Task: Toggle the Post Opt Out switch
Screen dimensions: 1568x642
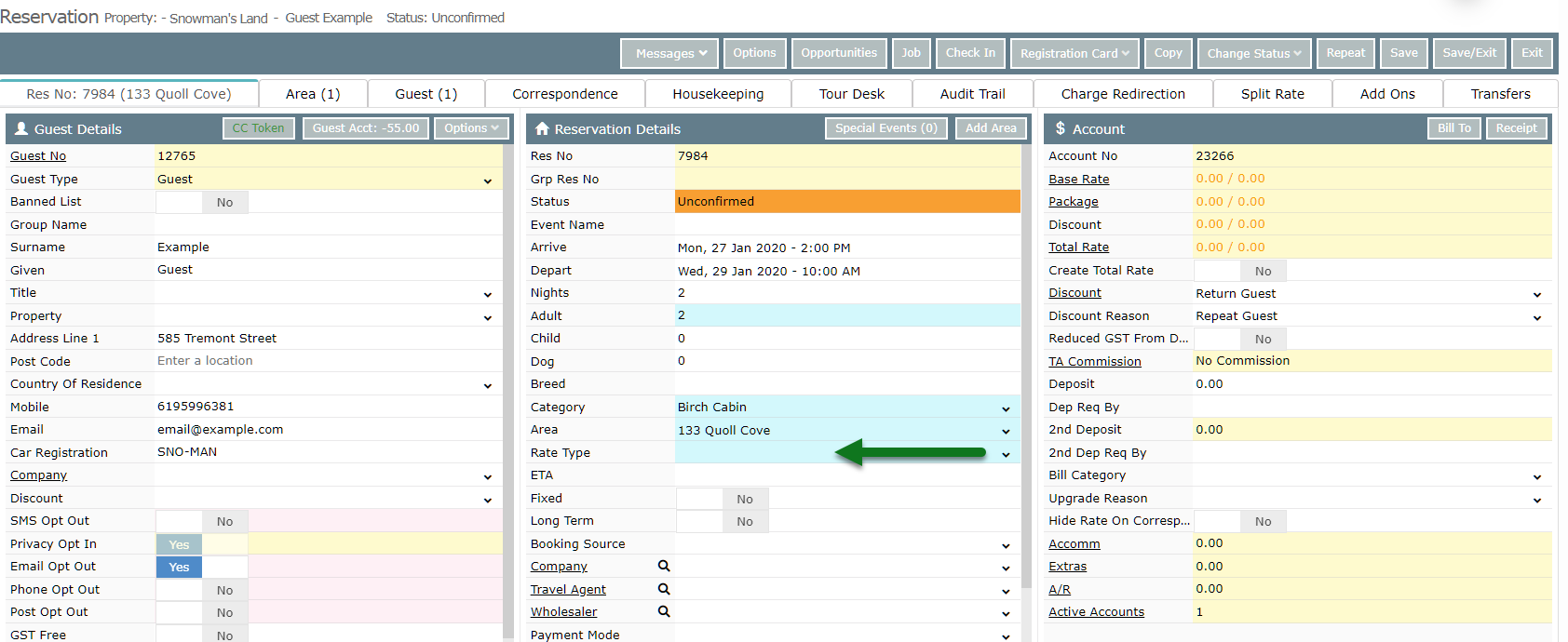Action: (202, 612)
